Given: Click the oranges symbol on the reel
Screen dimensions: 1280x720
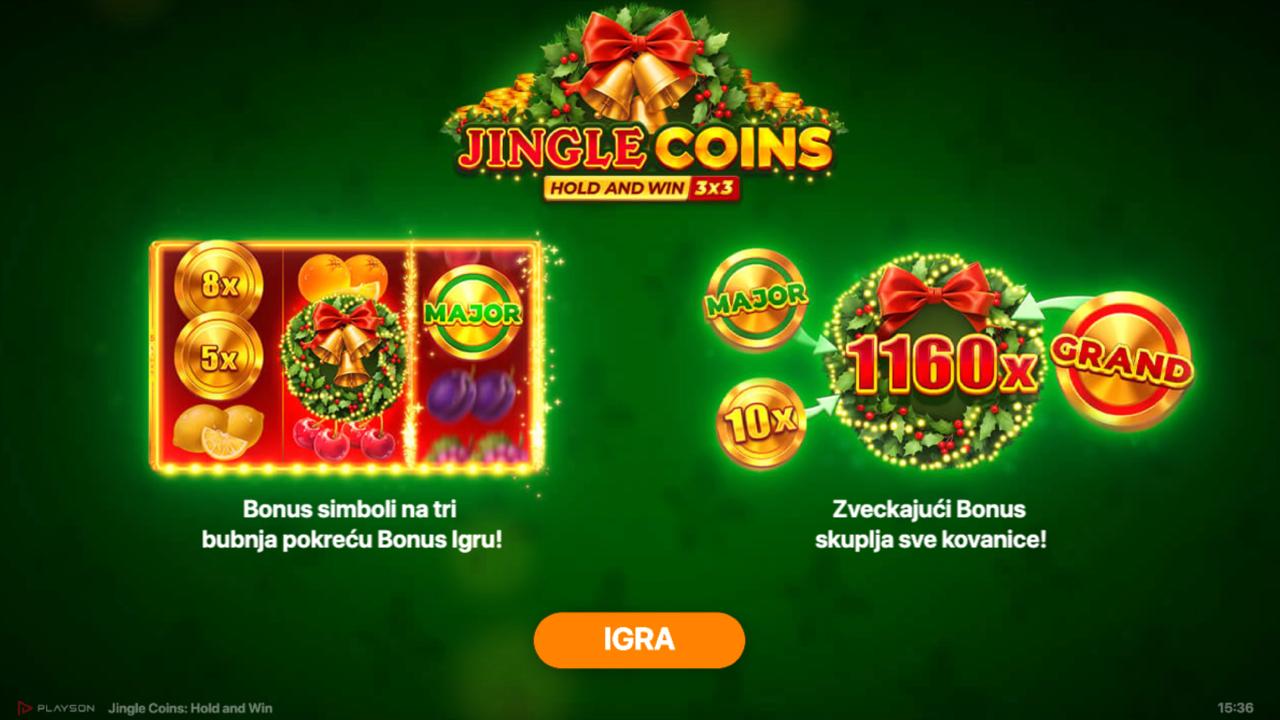Looking at the screenshot, I should click(347, 273).
